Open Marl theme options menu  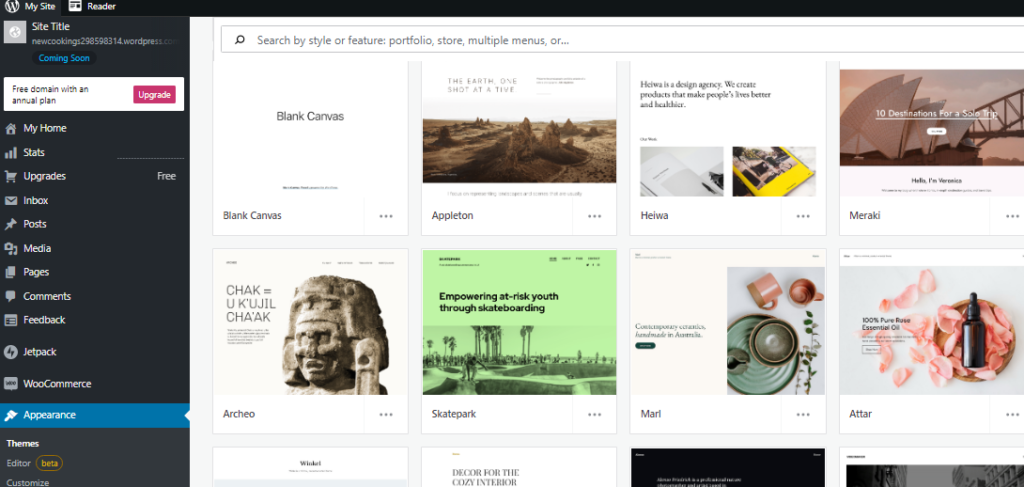coord(803,414)
